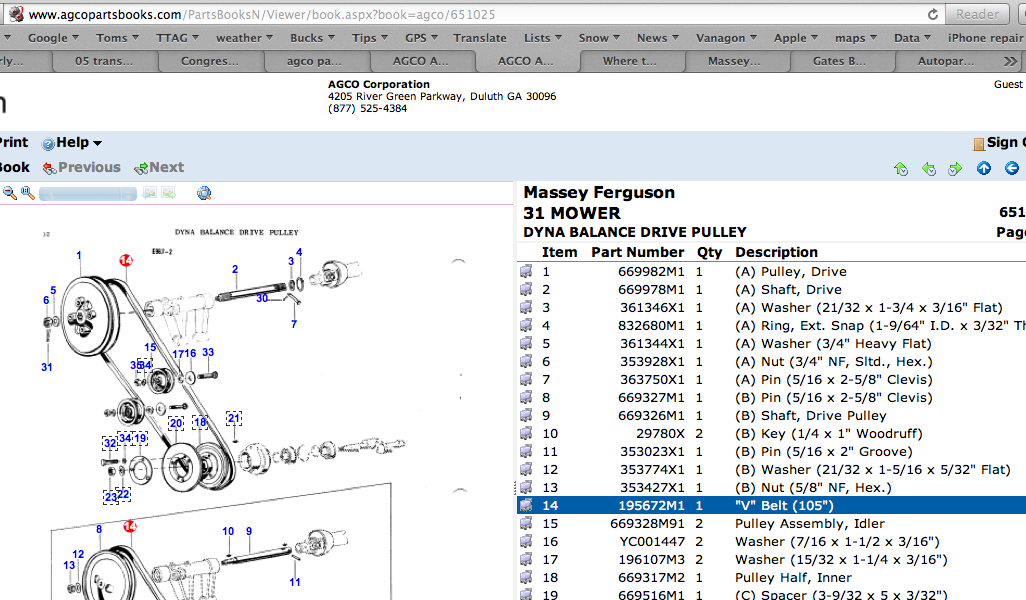Show hidden tabs with the overflow chevron

[1010, 61]
